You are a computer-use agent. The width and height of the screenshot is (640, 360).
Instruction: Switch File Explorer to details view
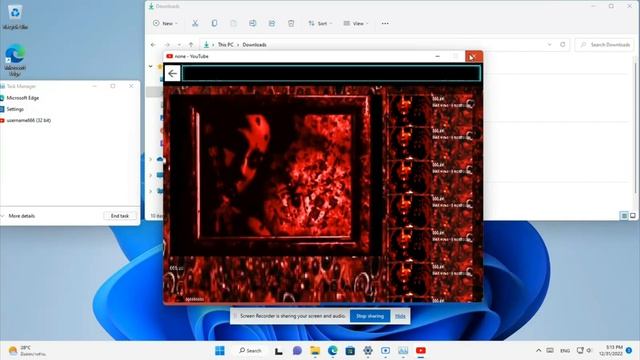(624, 216)
